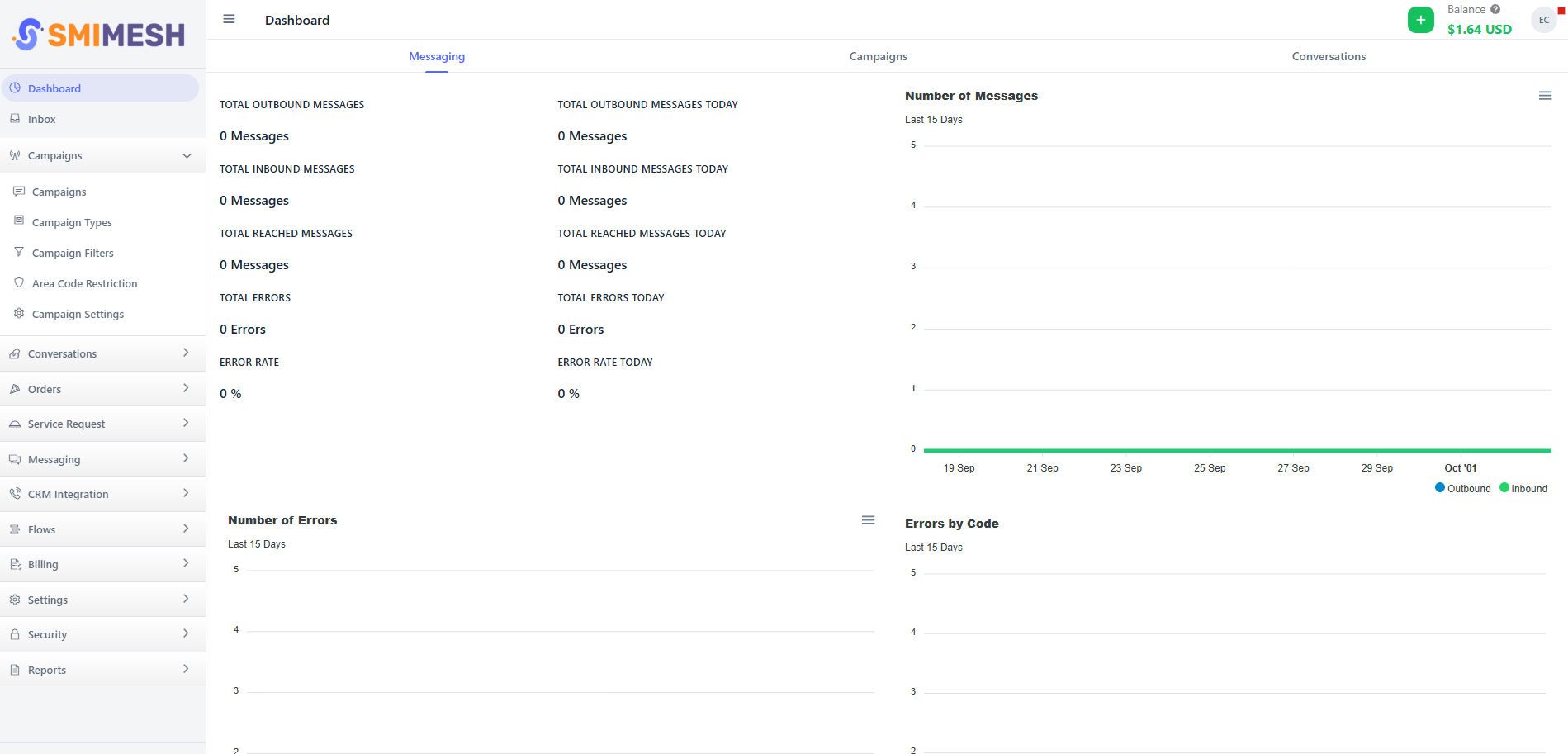1568x754 pixels.
Task: Expand the Service Request section chevron
Action: coord(186,423)
